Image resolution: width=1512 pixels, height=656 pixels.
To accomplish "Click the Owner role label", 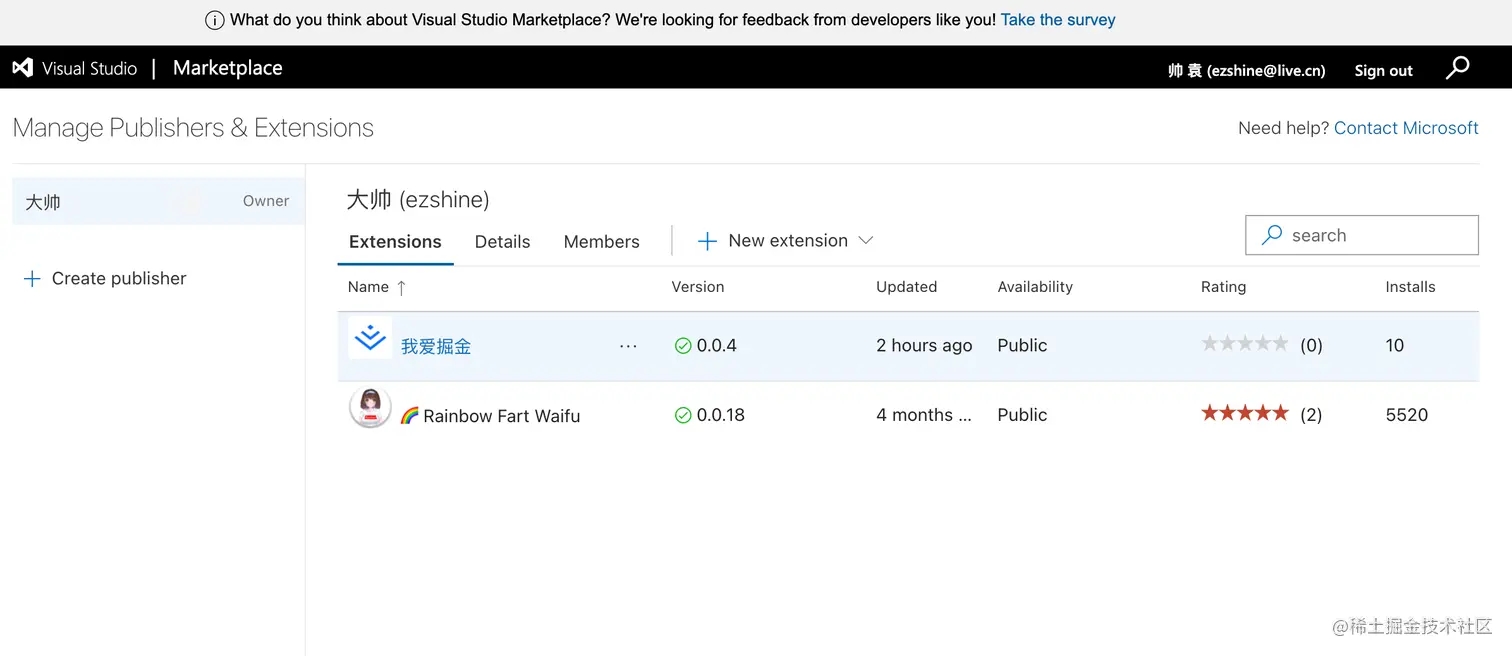I will pos(266,201).
